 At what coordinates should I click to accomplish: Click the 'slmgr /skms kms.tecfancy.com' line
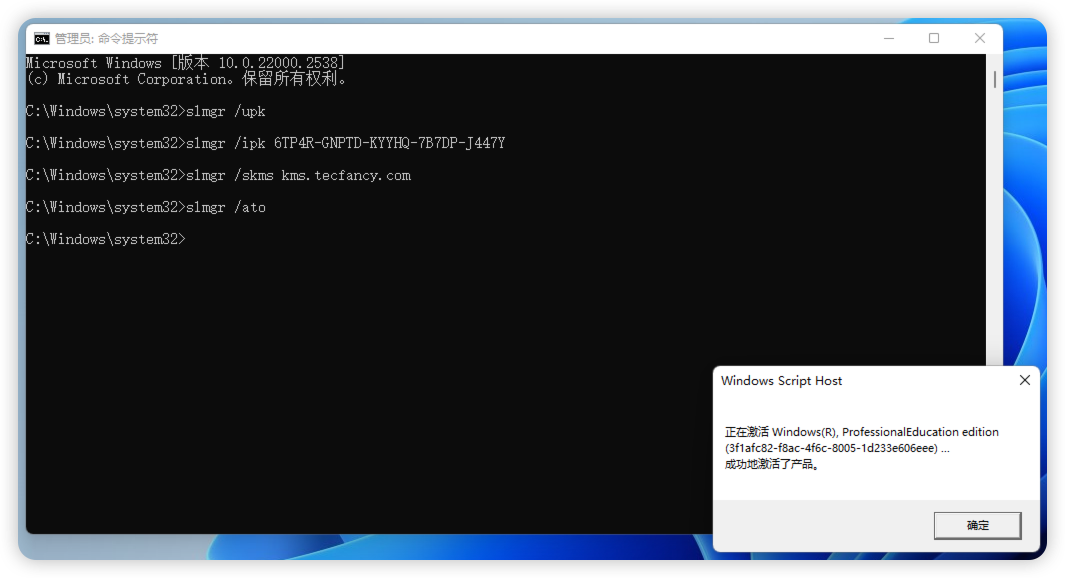pyautogui.click(x=218, y=175)
